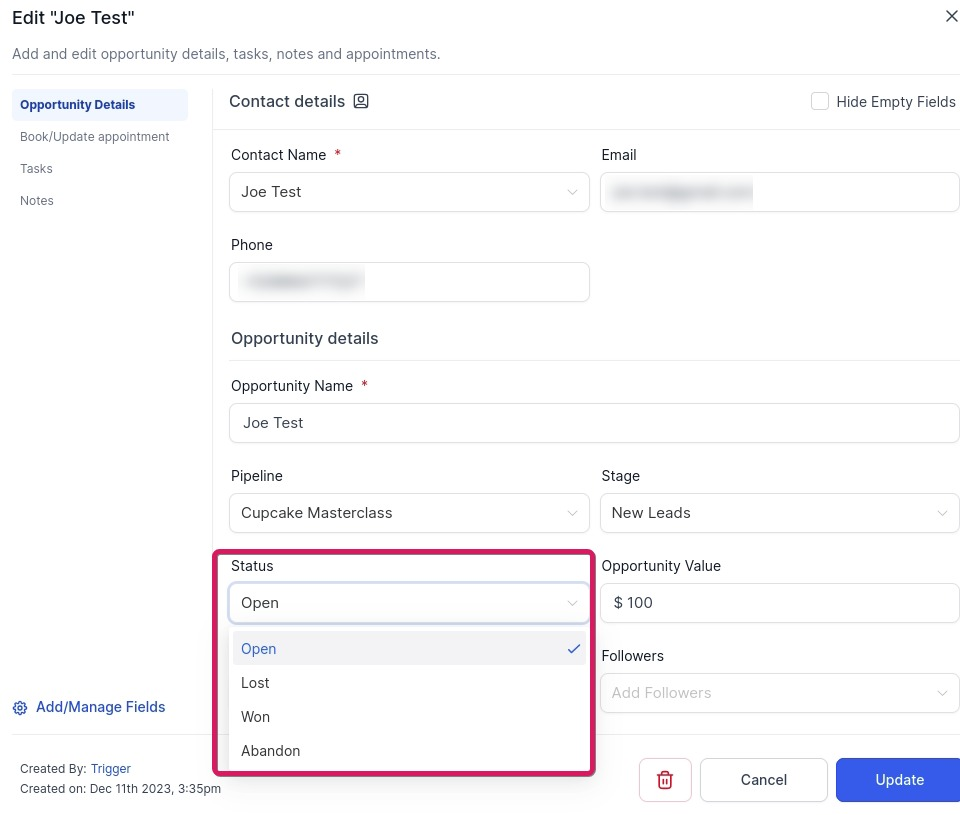Click the Opportunity Value field
This screenshot has height=815, width=960.
coord(779,603)
